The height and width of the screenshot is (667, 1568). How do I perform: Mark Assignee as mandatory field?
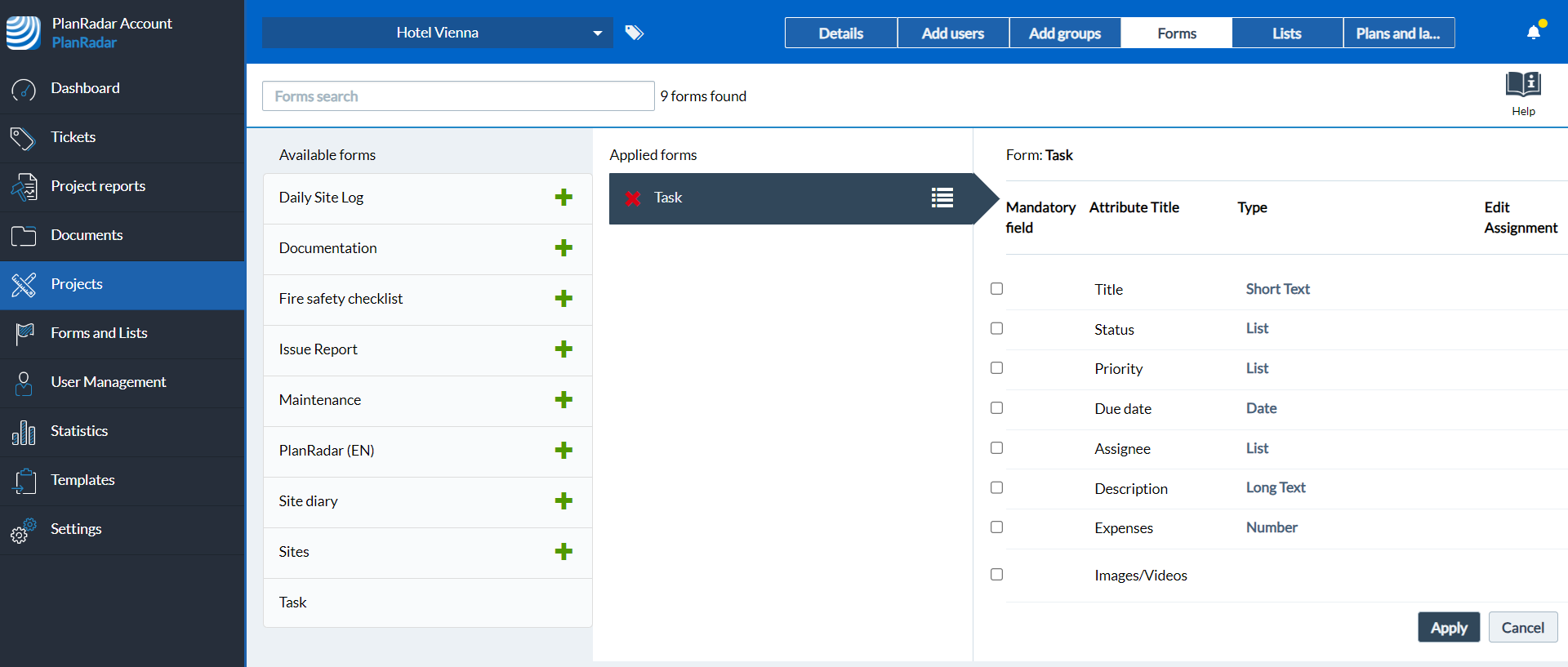point(996,448)
